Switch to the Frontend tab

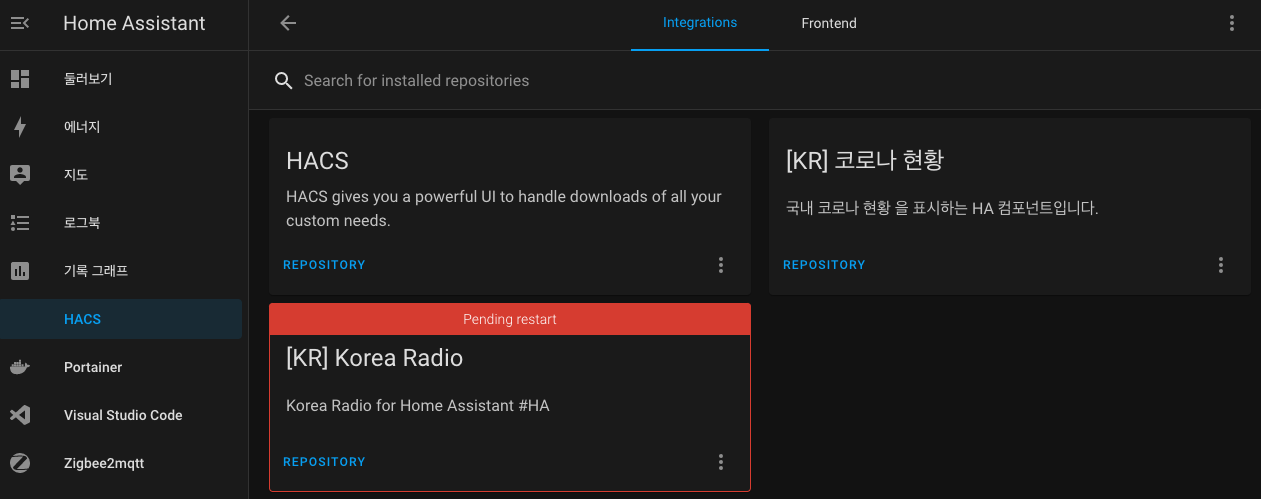829,23
